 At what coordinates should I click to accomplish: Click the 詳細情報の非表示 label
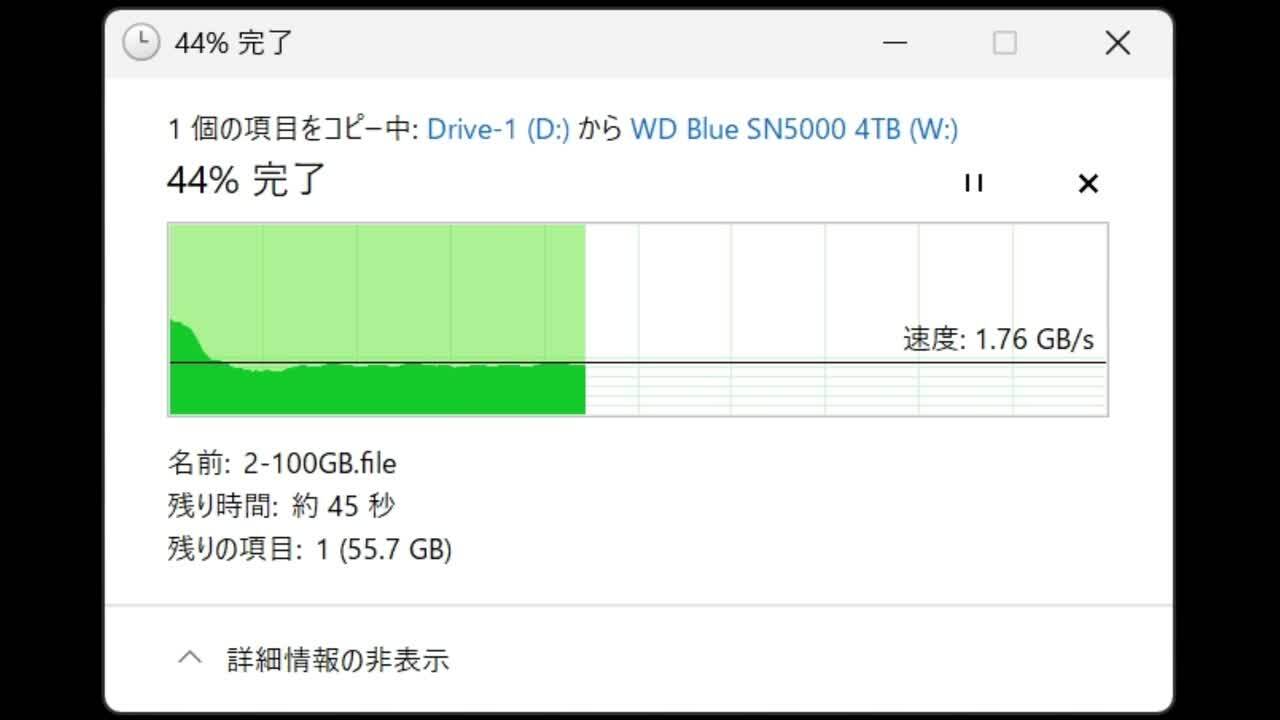pos(338,660)
